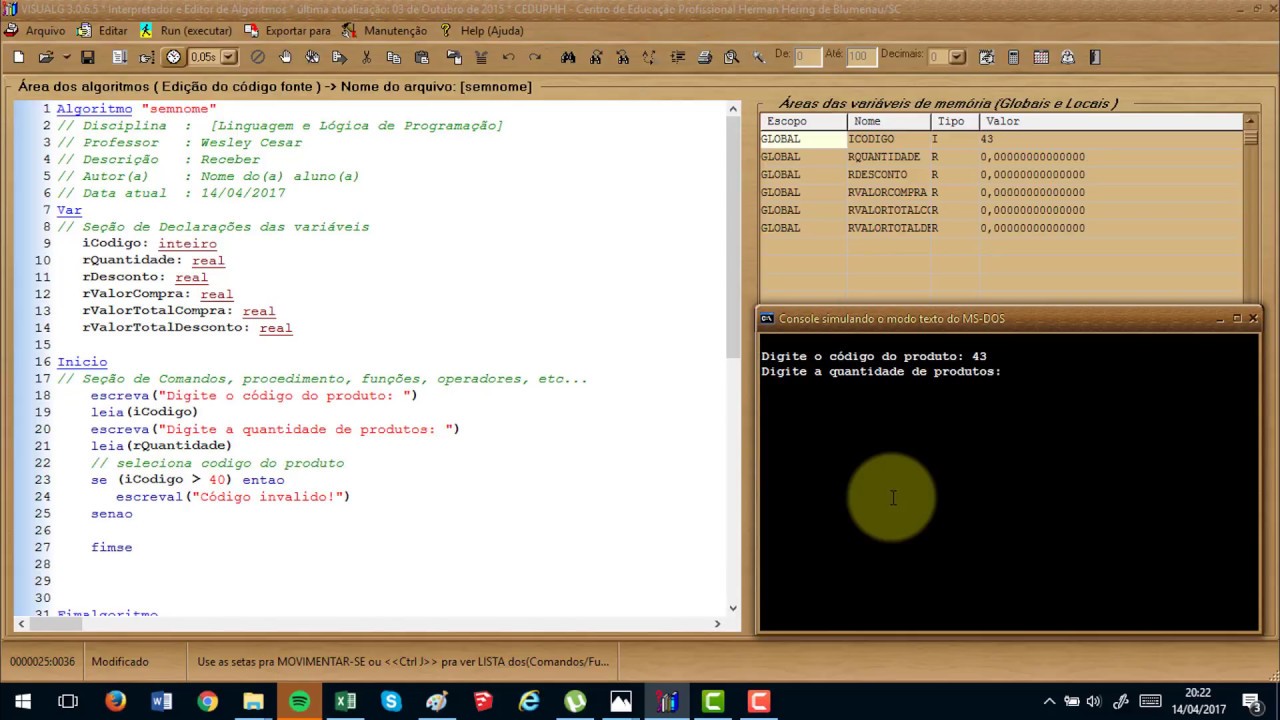
Task: Open the Decimais dropdown
Action: click(957, 57)
